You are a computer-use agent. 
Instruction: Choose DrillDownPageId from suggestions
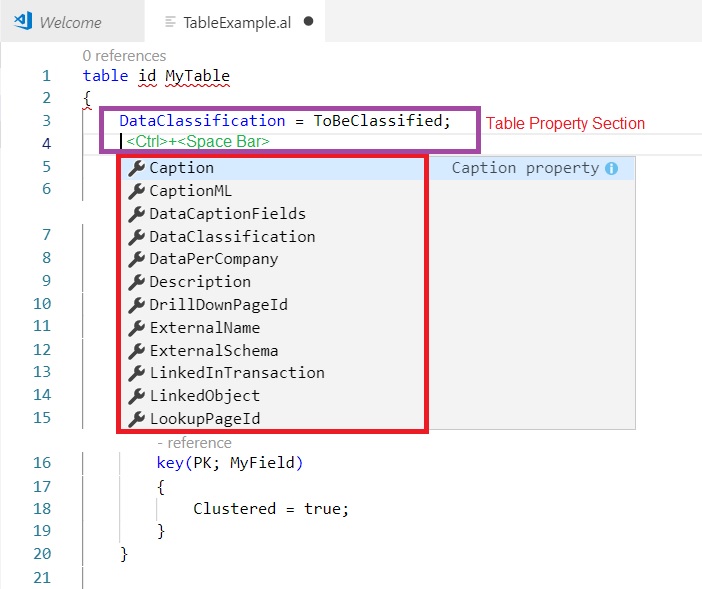pyautogui.click(x=218, y=304)
